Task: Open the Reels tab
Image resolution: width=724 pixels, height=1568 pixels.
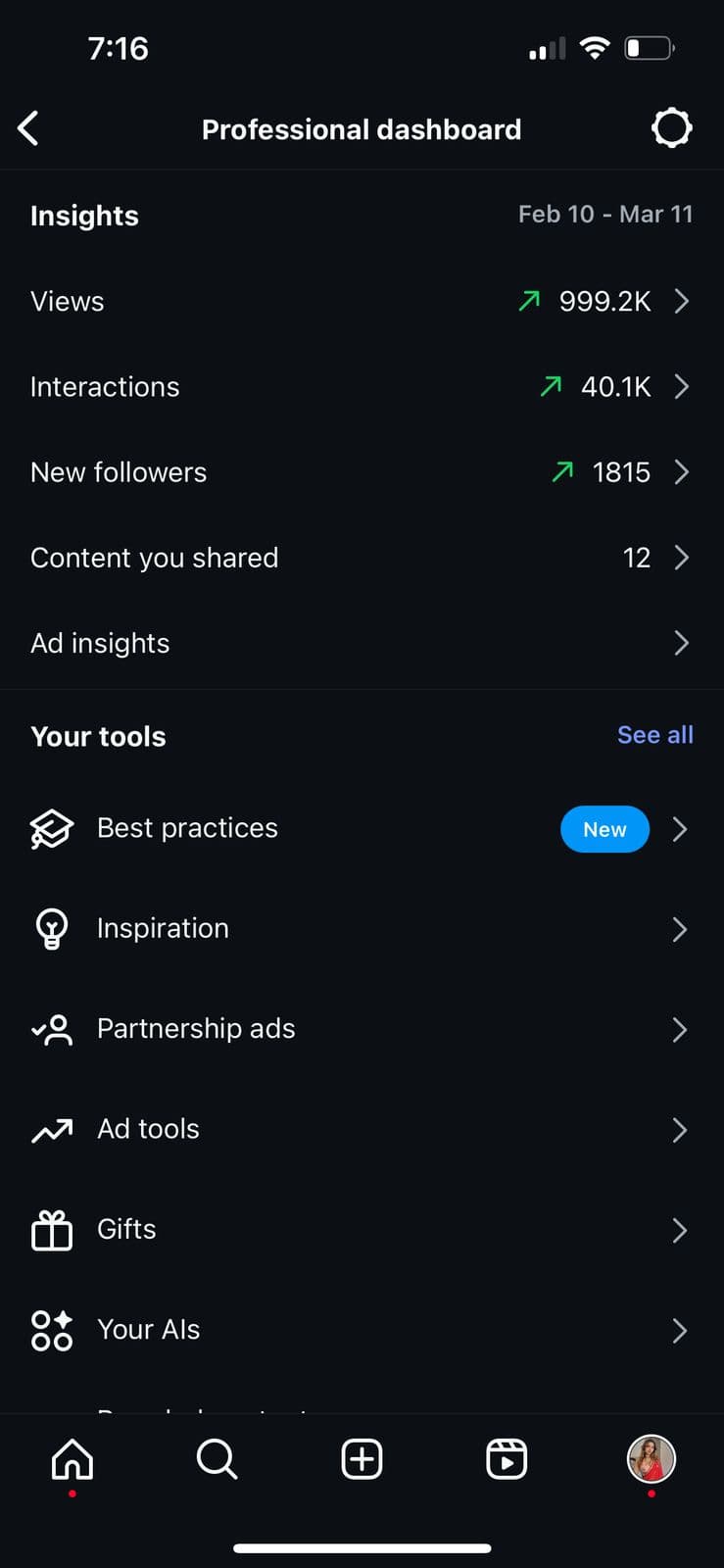Action: pyautogui.click(x=507, y=1459)
